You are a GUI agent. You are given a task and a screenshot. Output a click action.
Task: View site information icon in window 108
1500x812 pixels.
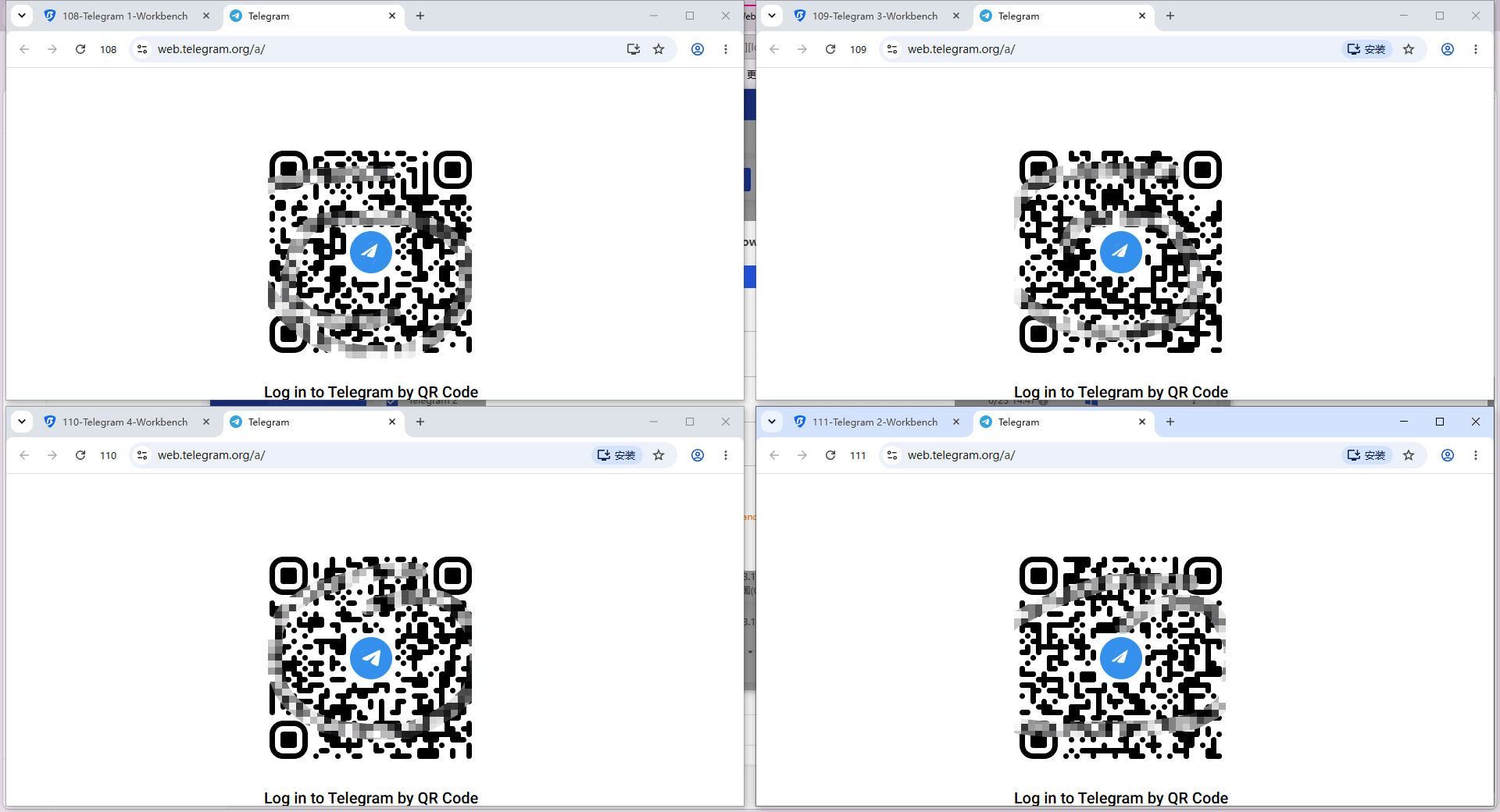click(142, 49)
